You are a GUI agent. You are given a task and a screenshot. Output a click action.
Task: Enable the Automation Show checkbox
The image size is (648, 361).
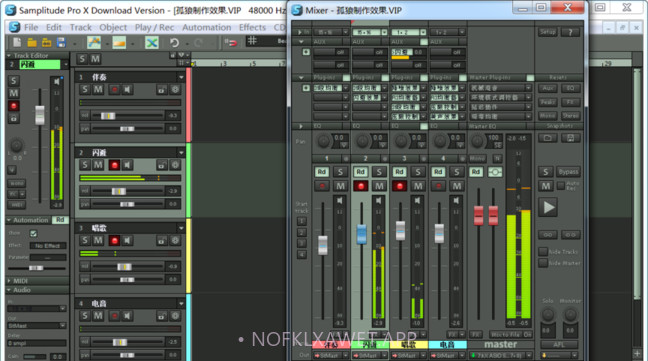33,233
